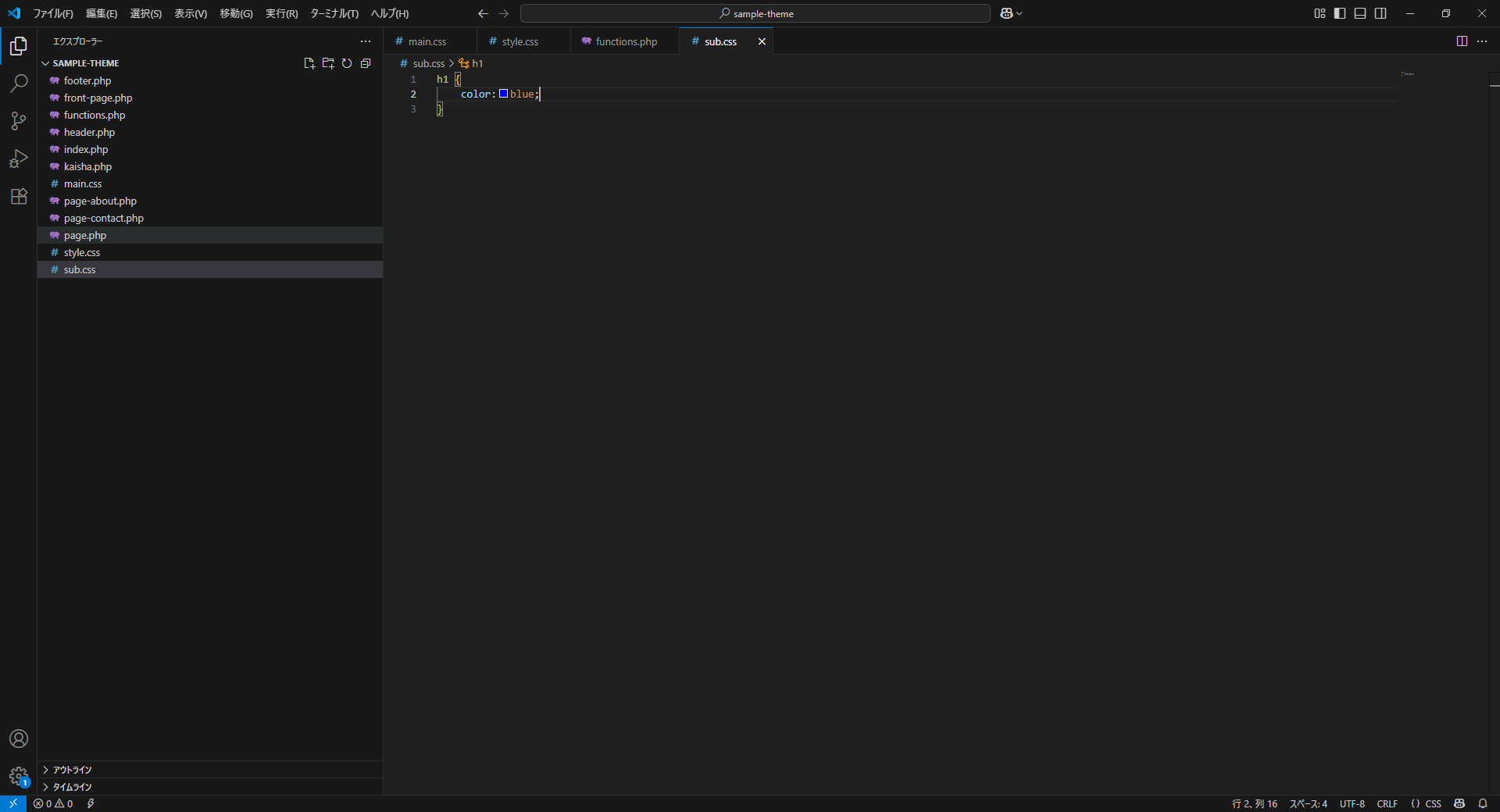Open page-about.php in Explorer
1500x812 pixels.
pos(210,201)
